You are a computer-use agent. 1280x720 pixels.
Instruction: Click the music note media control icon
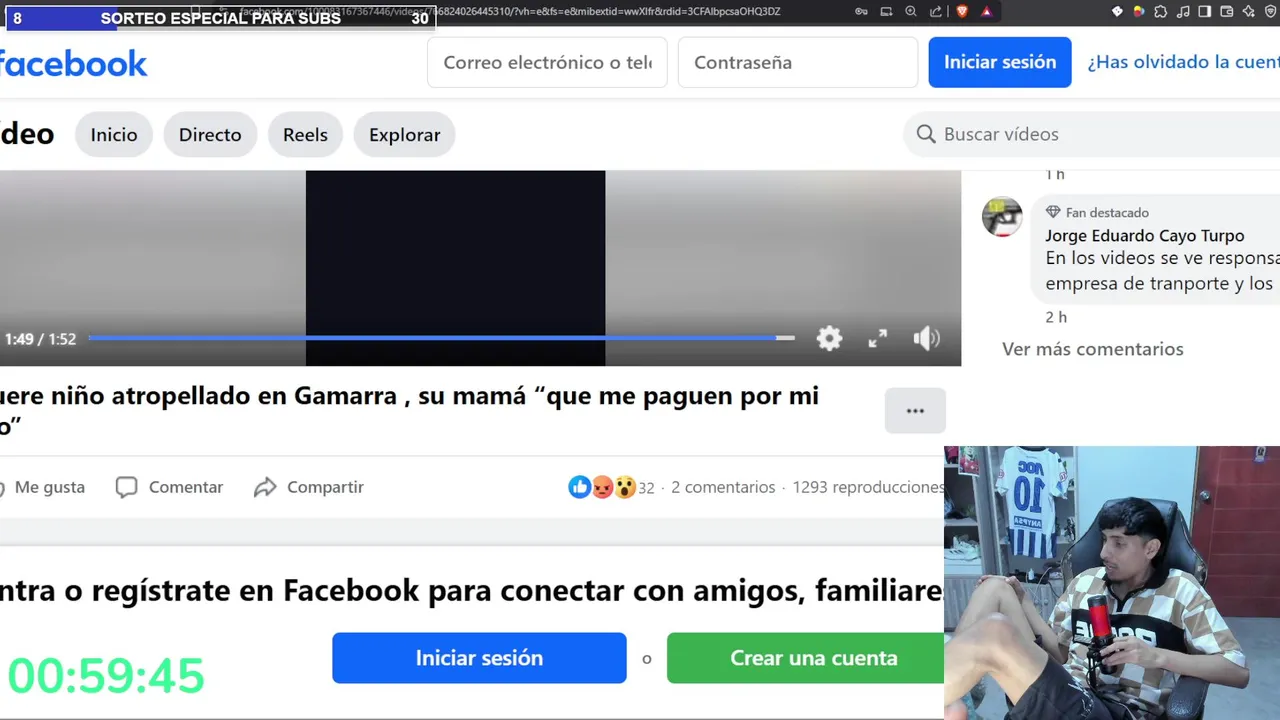1183,11
